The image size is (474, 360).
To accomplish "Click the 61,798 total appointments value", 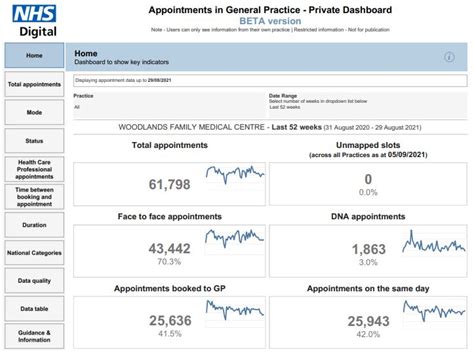I will point(169,184).
